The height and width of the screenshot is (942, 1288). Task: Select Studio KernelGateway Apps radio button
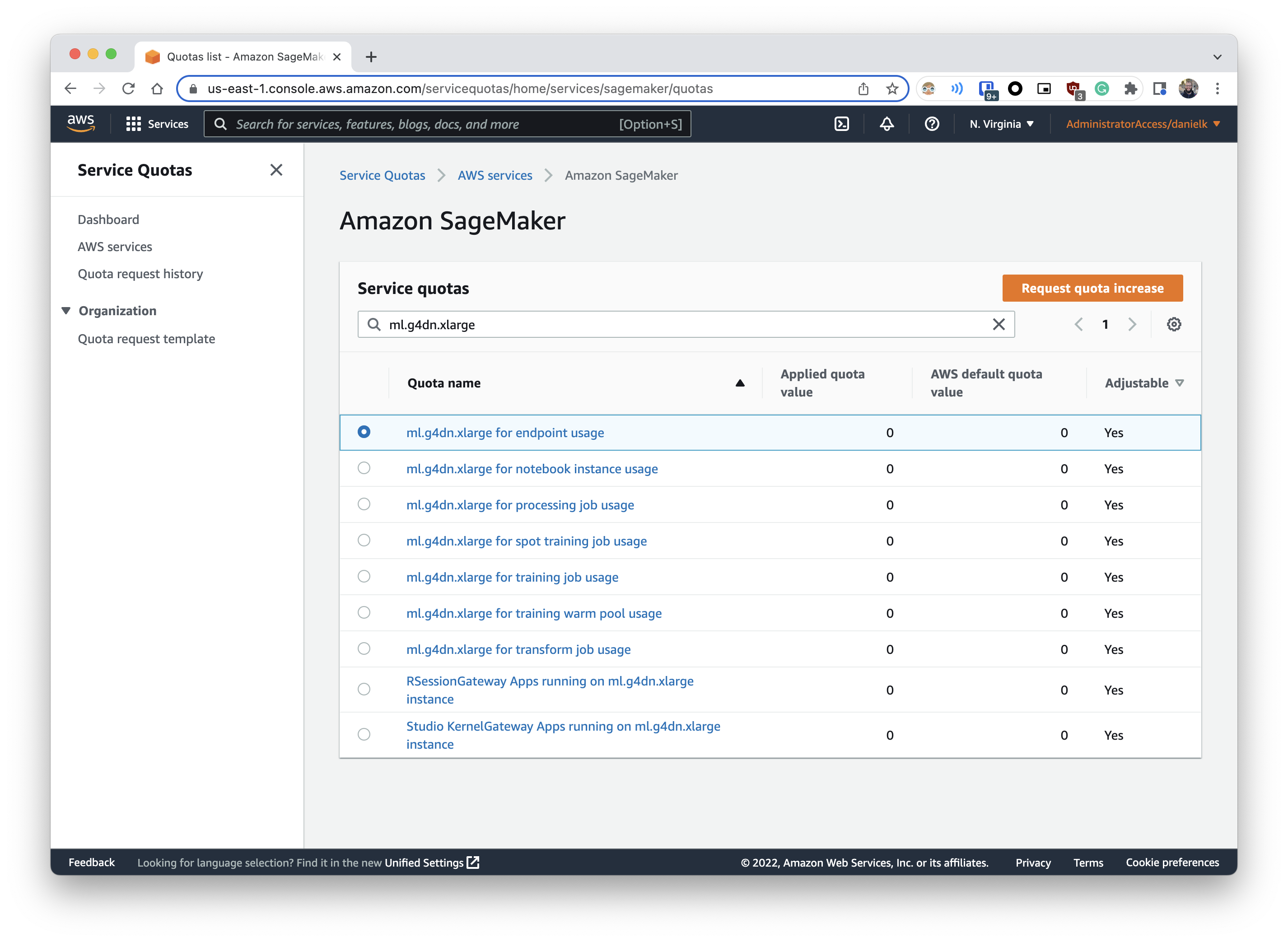point(364,734)
